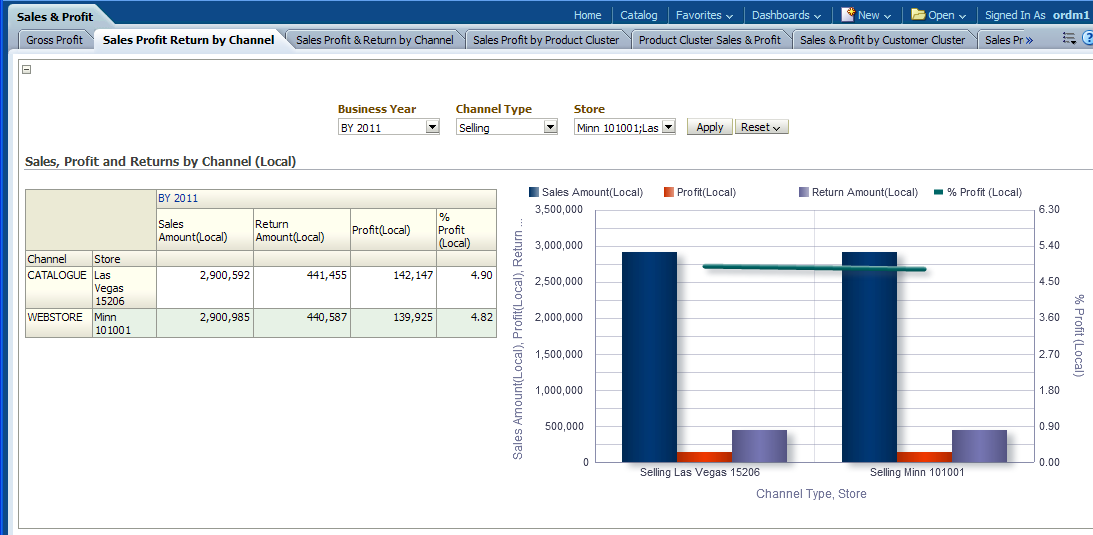Click the WEBSTORE channel cell
Image resolution: width=1093 pixels, height=535 pixels.
tap(59, 323)
